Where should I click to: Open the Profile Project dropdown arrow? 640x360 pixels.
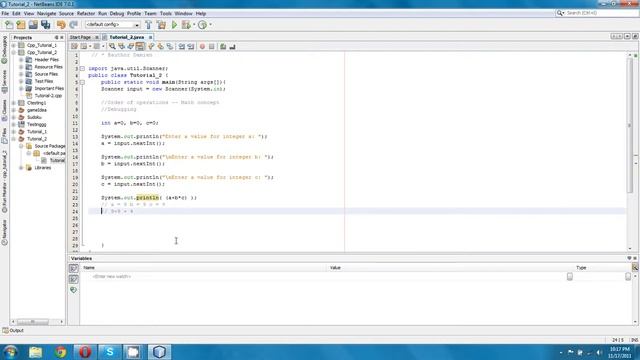click(210, 25)
